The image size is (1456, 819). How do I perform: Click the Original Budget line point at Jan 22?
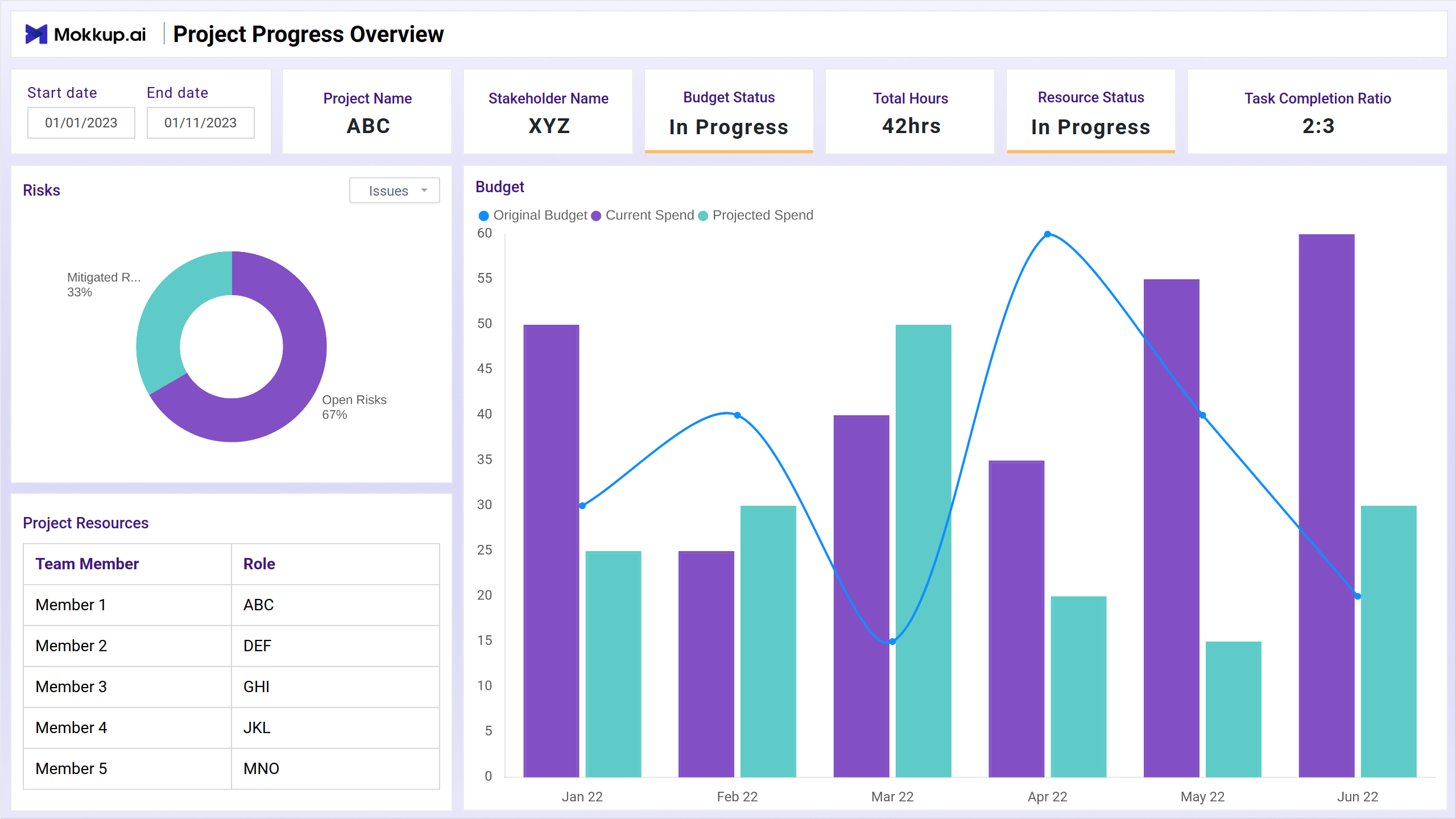[582, 506]
